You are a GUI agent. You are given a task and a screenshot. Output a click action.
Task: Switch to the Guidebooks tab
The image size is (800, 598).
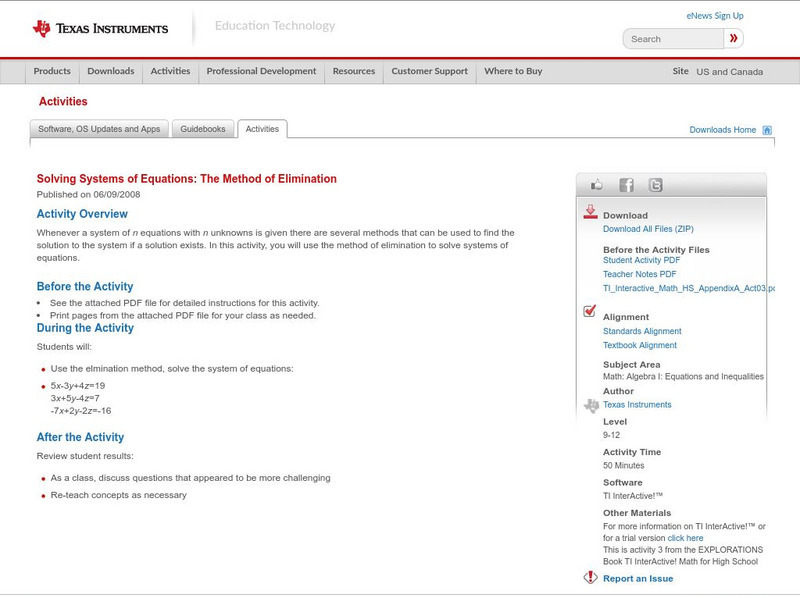point(203,129)
